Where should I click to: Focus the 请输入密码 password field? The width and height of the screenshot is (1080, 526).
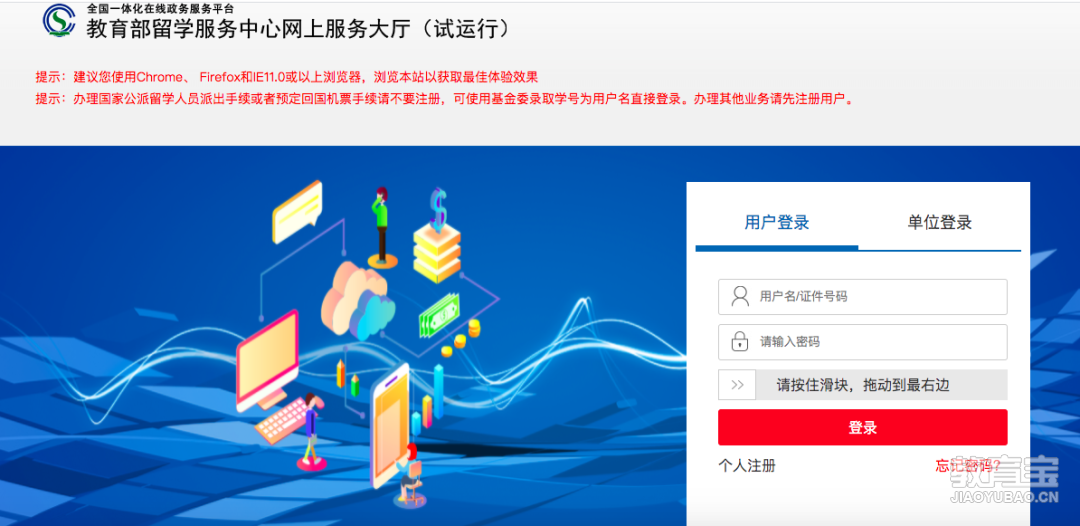[862, 342]
